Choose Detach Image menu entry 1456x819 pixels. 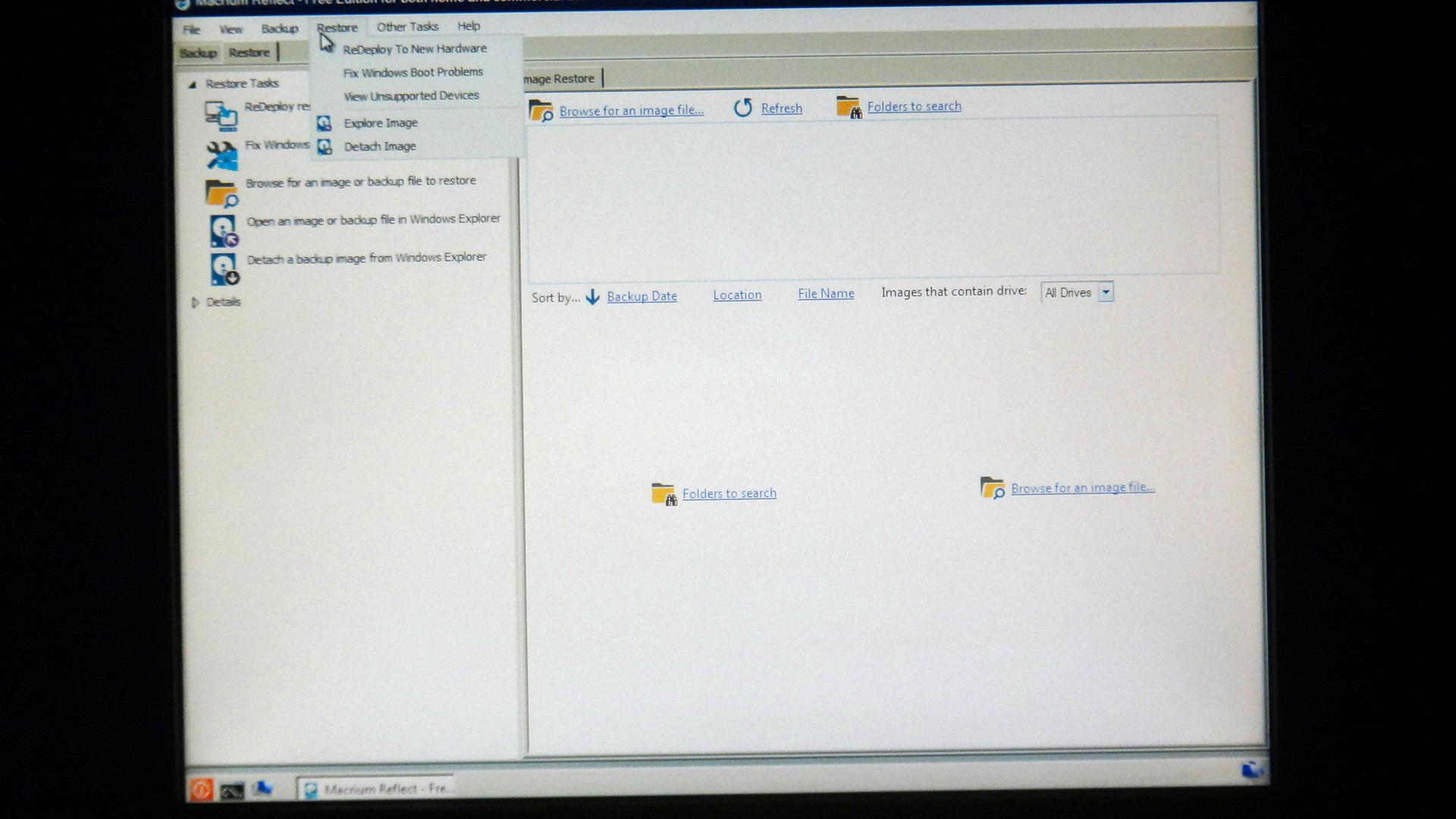click(x=380, y=146)
